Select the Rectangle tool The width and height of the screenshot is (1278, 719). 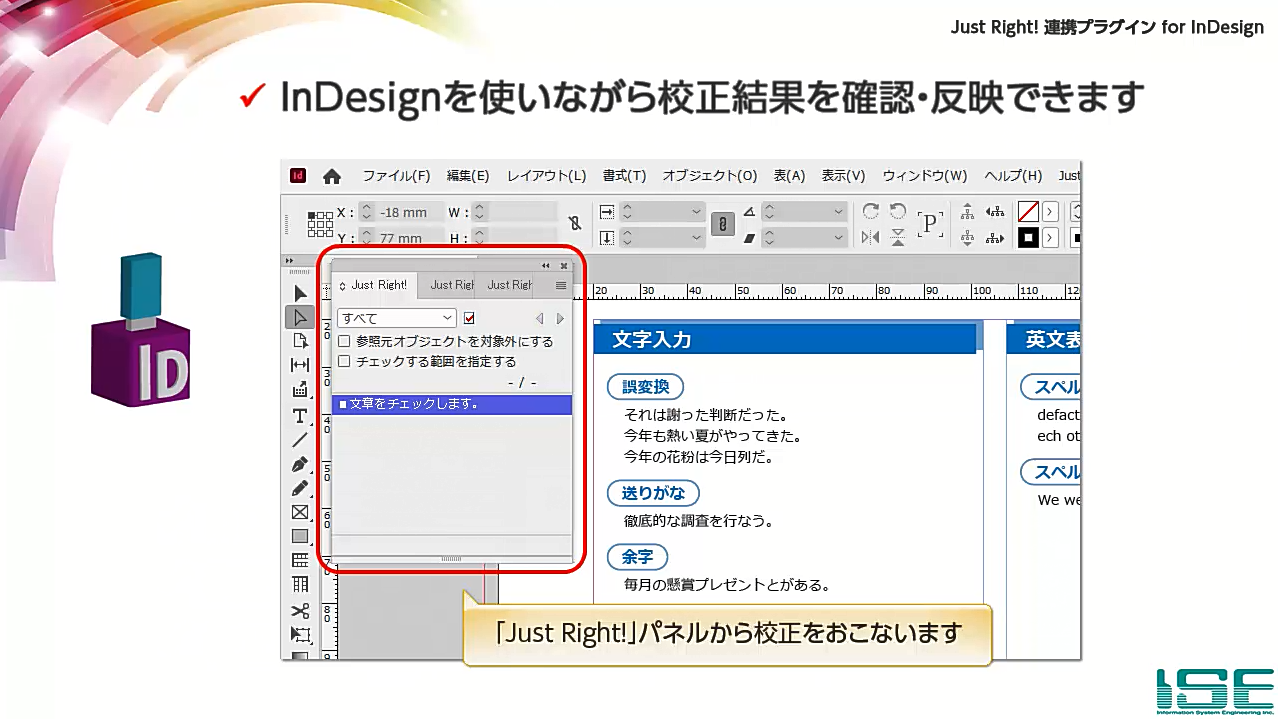click(x=300, y=536)
